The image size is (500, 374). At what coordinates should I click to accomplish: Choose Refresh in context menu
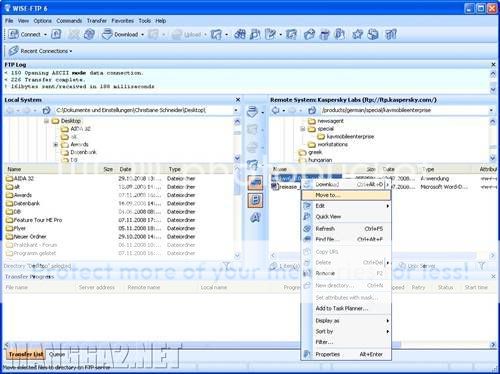(x=346, y=229)
